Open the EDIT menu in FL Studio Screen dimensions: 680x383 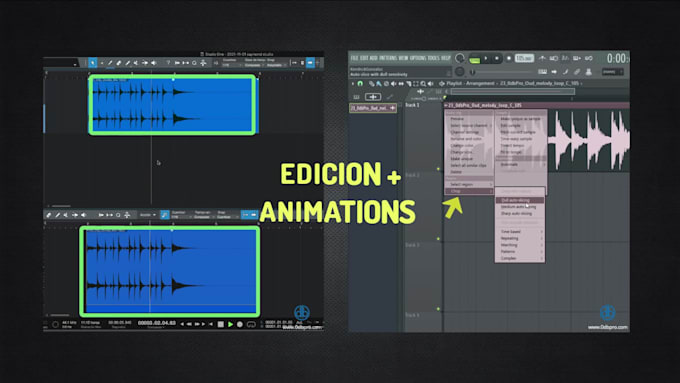point(364,58)
